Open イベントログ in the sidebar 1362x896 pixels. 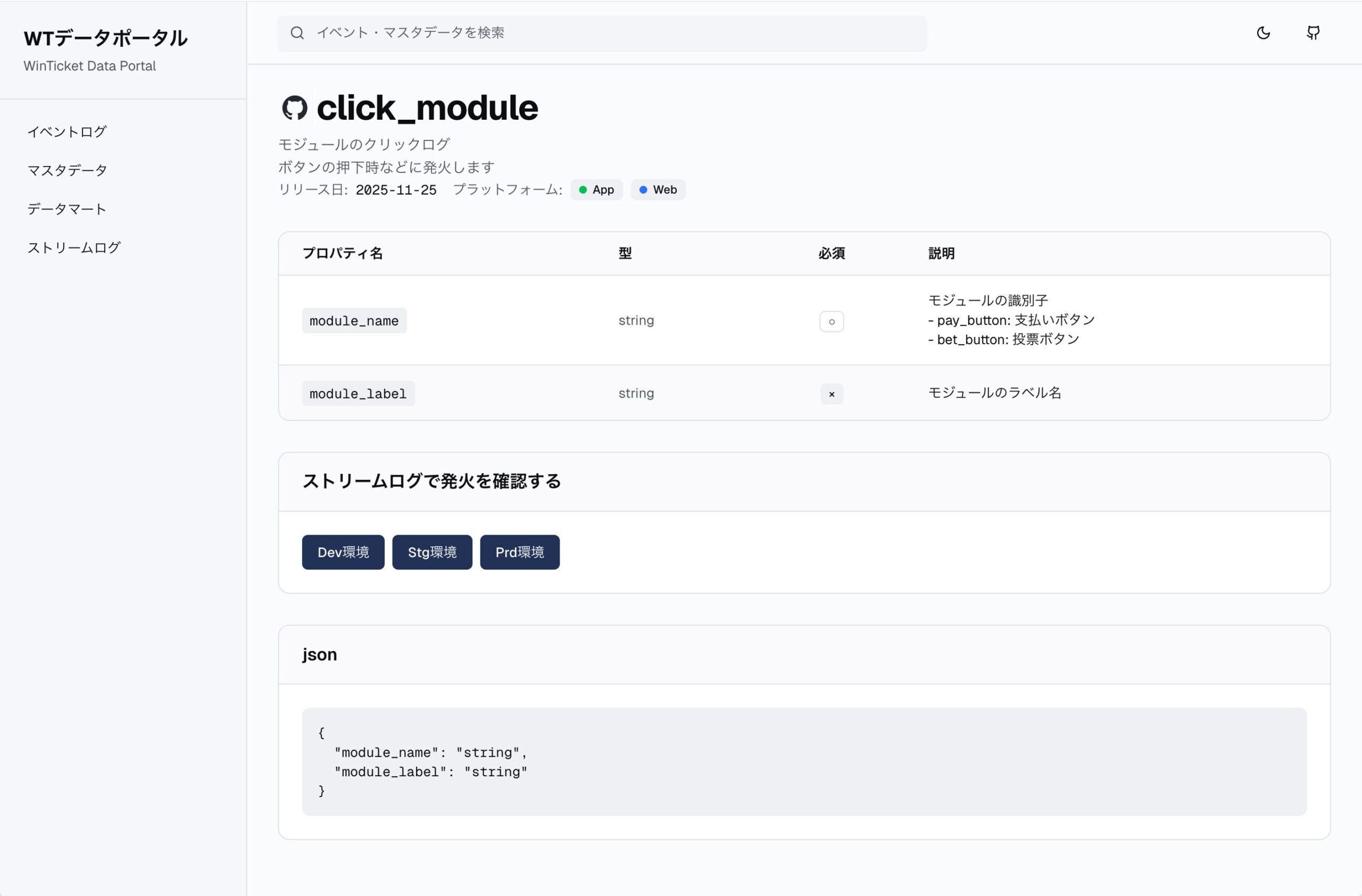[67, 131]
